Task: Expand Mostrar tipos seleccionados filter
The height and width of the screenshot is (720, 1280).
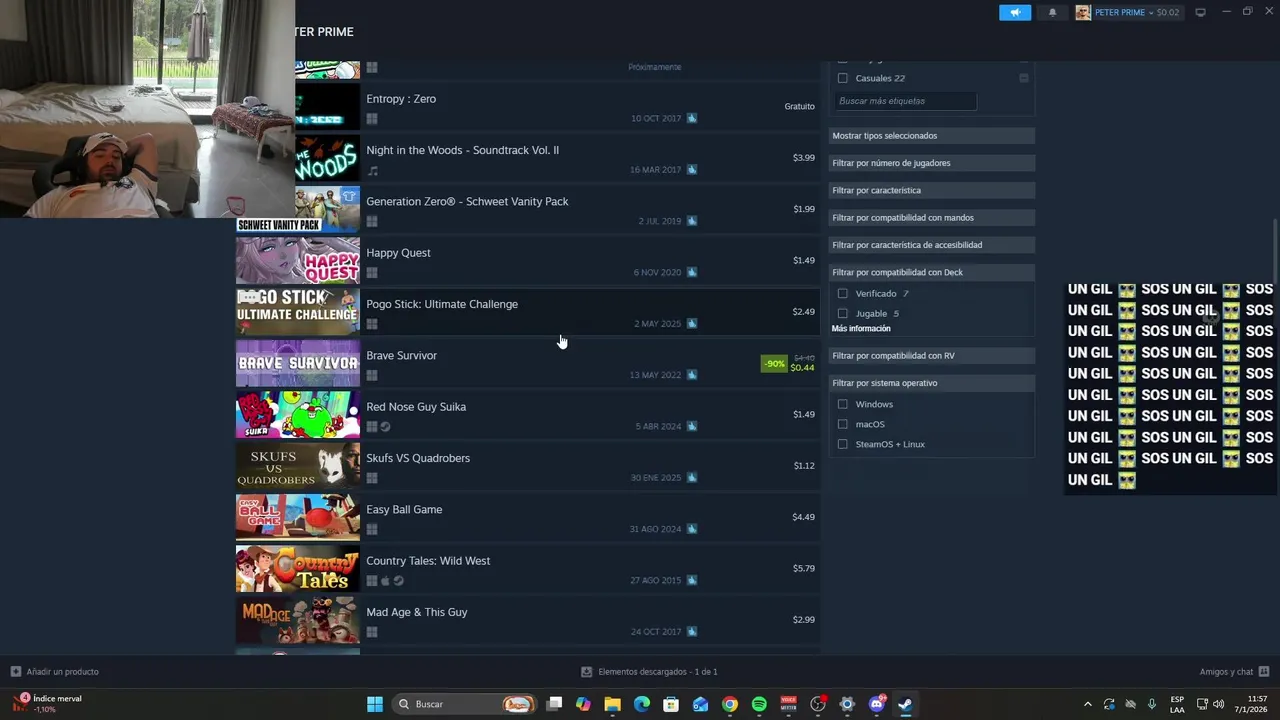Action: [931, 135]
